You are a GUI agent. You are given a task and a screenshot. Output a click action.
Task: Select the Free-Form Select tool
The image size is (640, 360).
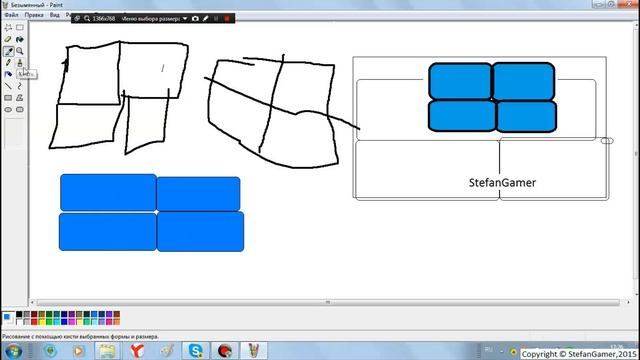point(8,28)
